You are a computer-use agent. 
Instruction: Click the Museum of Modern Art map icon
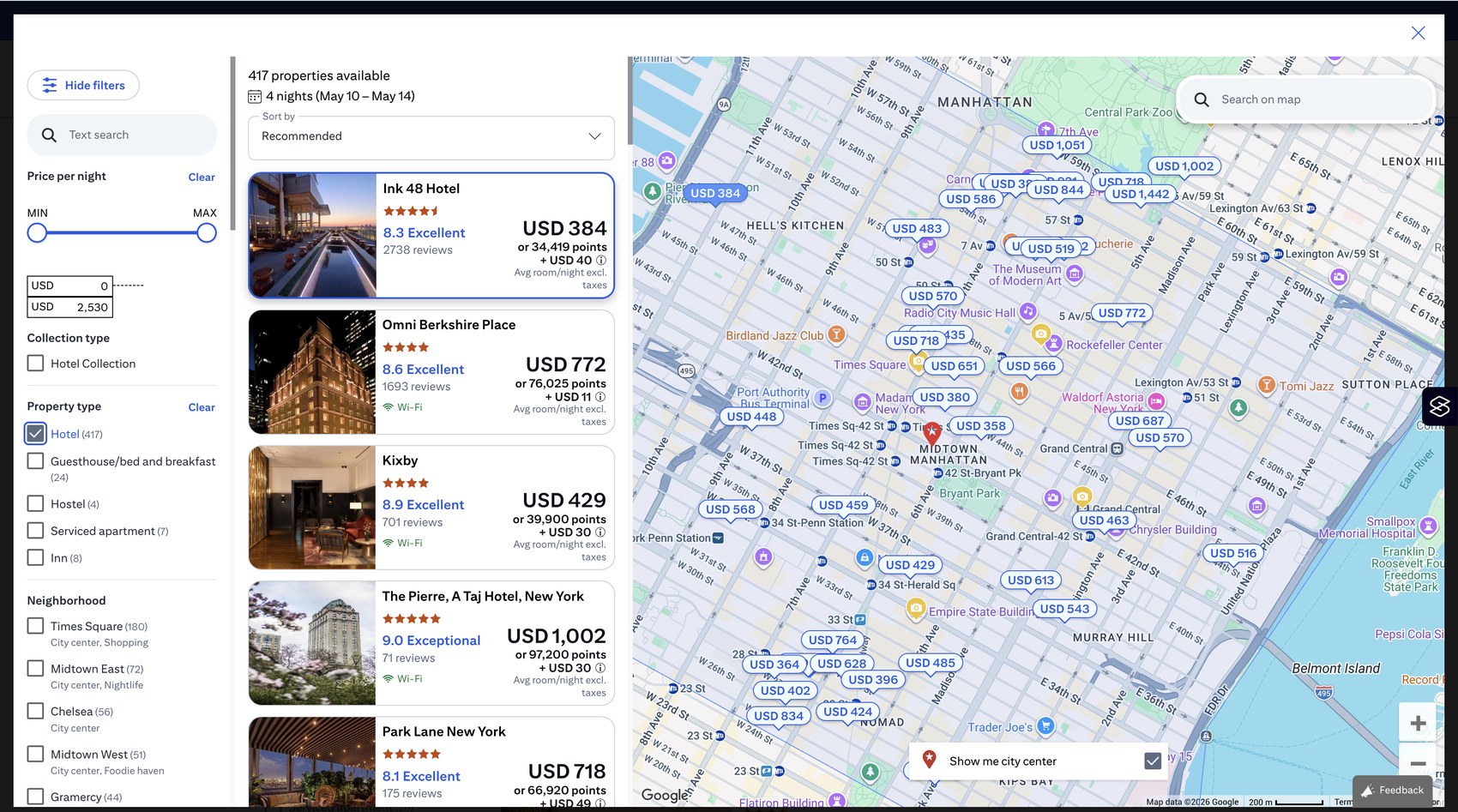pyautogui.click(x=1075, y=274)
